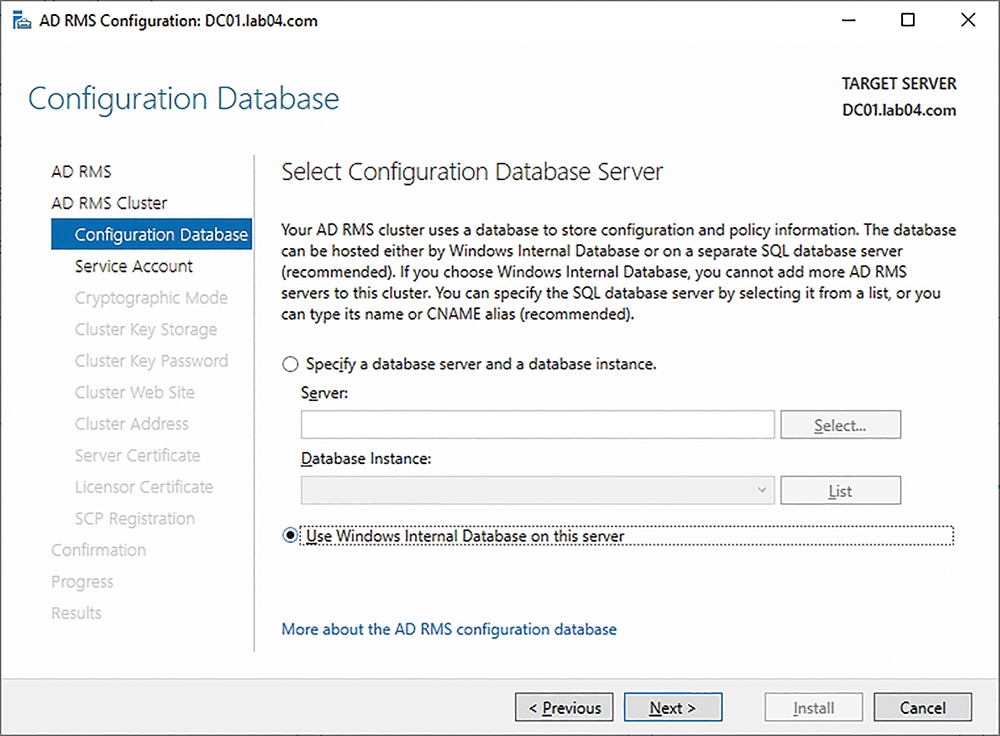Select Cluster Web Site step
This screenshot has height=736, width=1000.
pyautogui.click(x=135, y=392)
